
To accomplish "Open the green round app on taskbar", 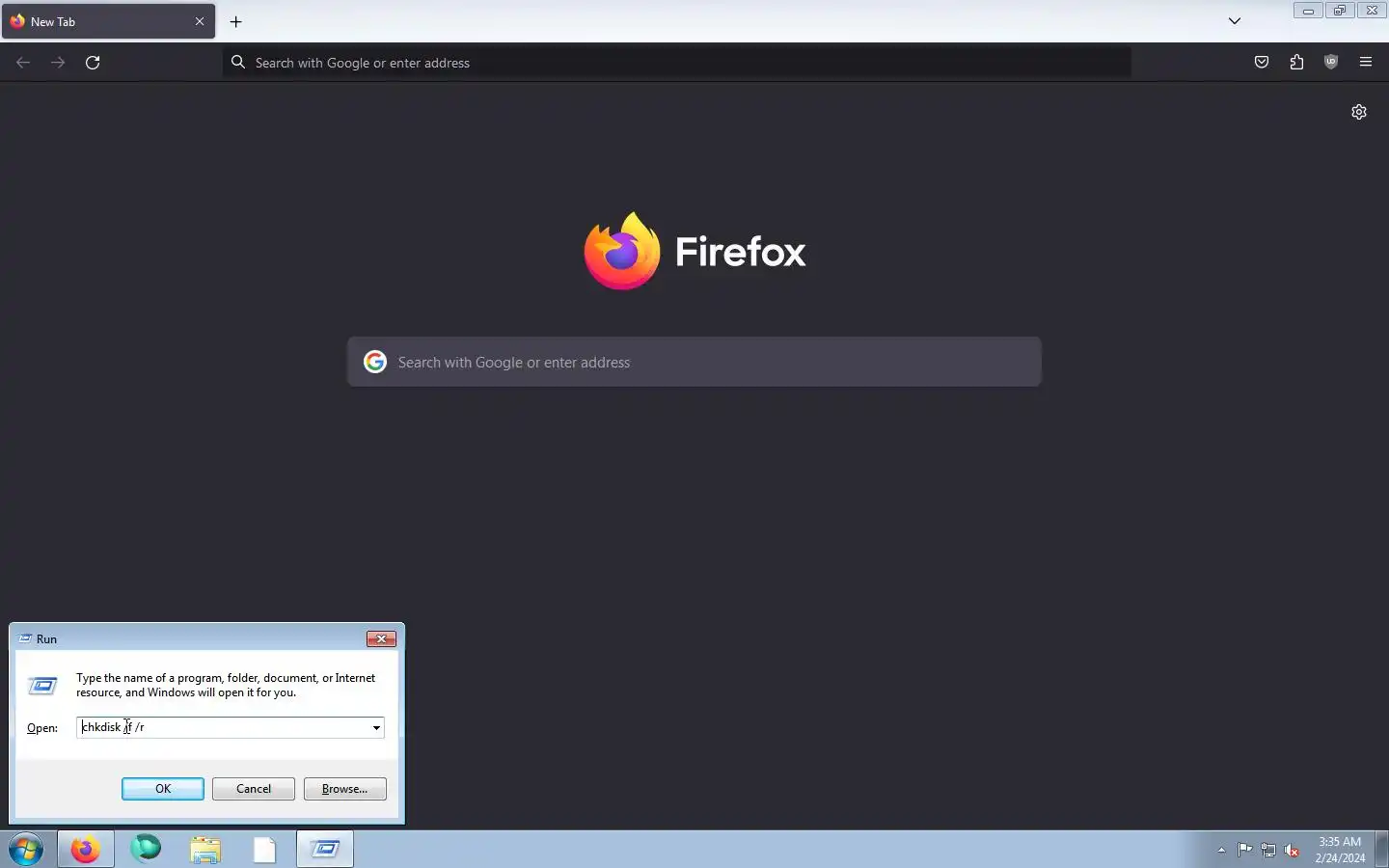I will click(146, 849).
